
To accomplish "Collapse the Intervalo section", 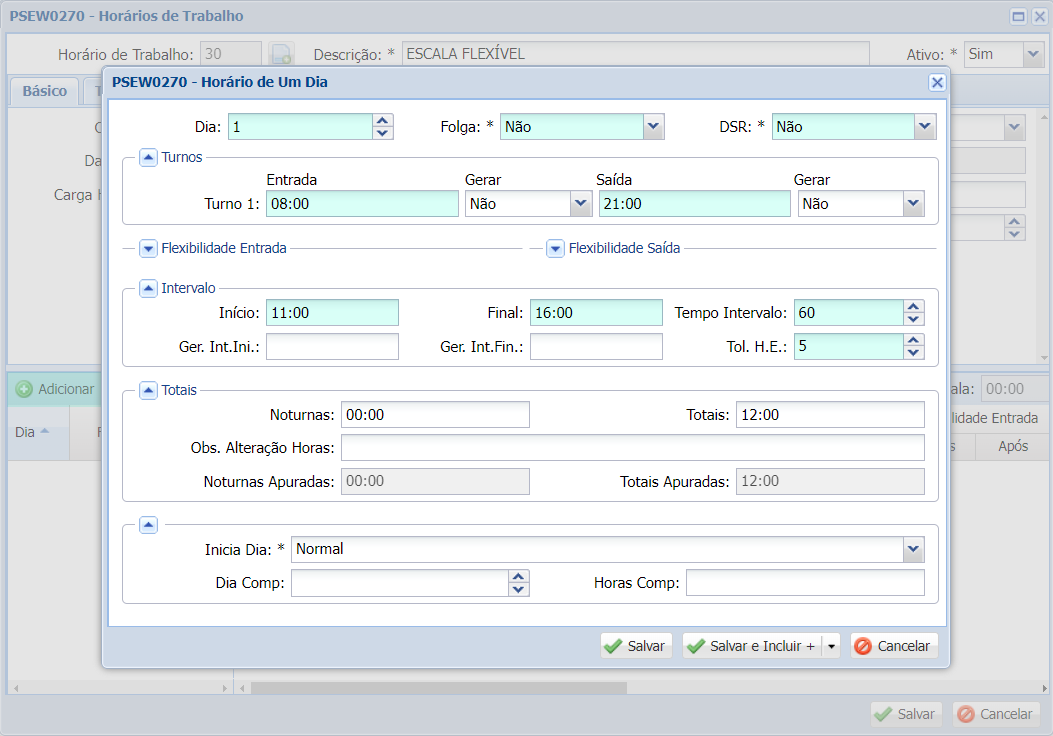I will tap(148, 288).
